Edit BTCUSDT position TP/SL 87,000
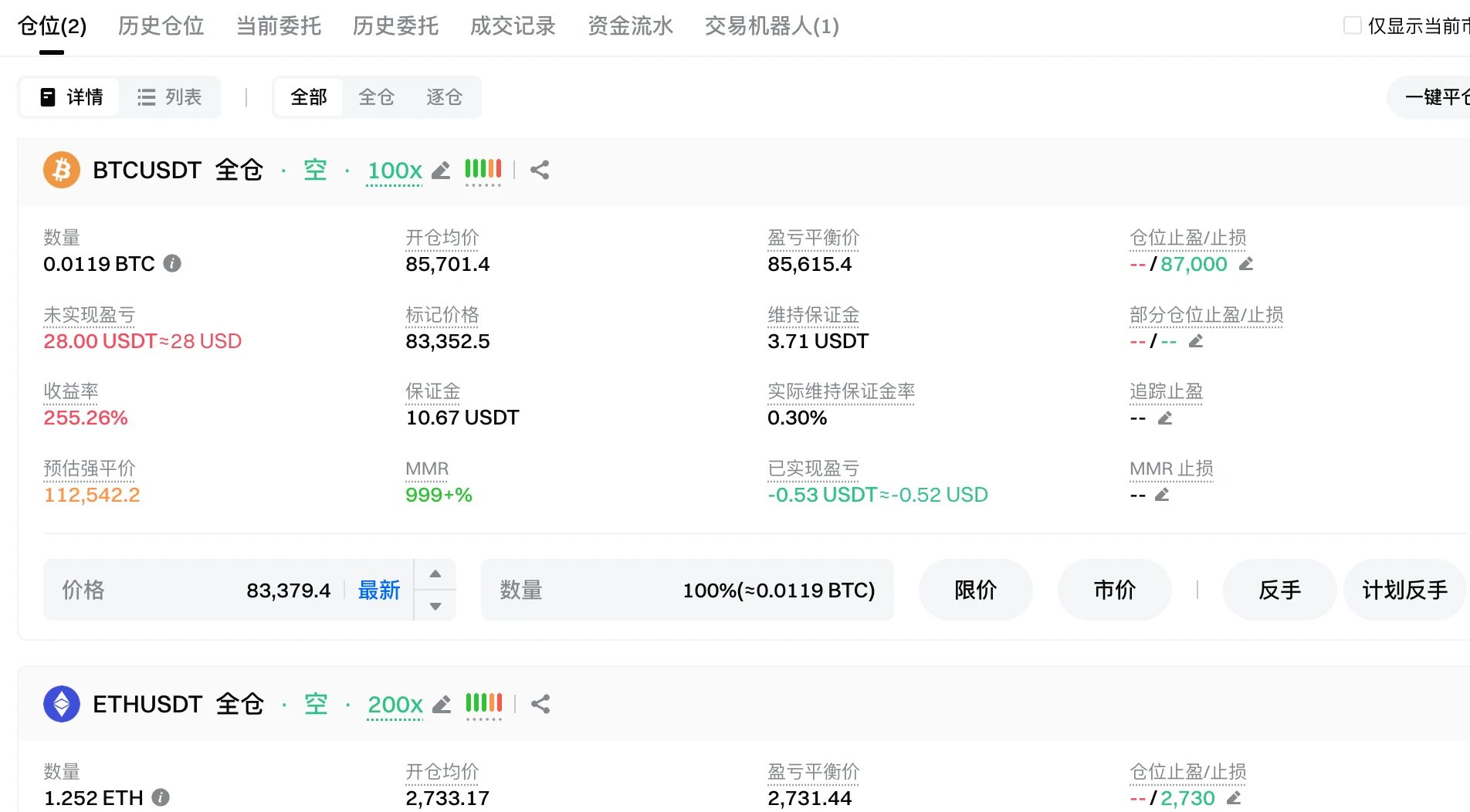Viewport: 1470px width, 812px height. [x=1246, y=264]
